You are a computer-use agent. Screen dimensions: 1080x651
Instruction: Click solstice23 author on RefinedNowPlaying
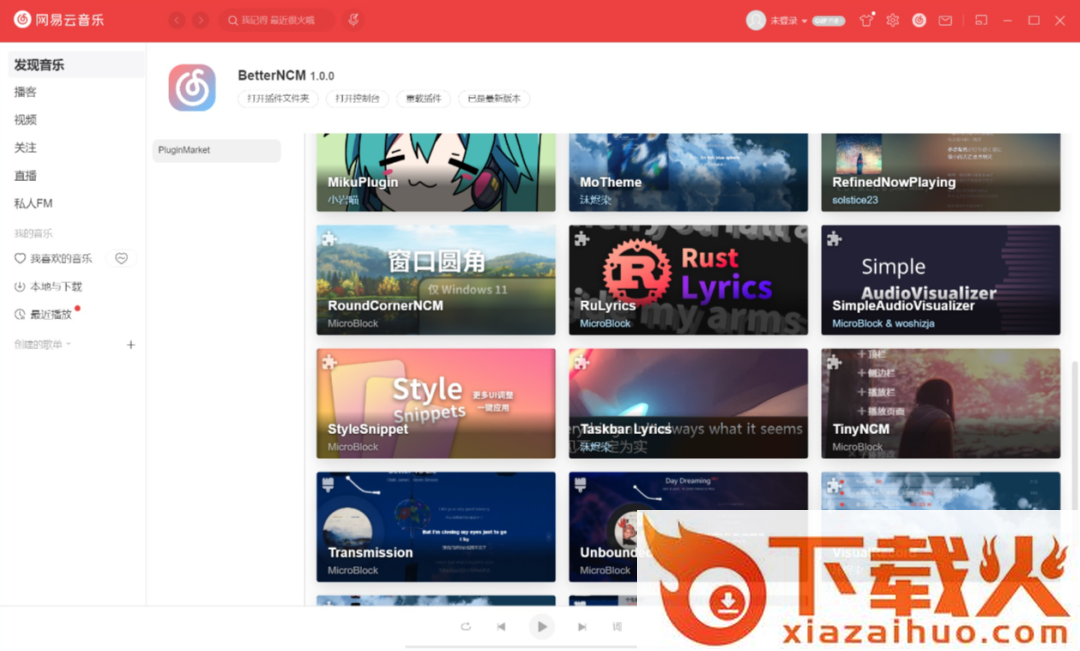click(855, 200)
